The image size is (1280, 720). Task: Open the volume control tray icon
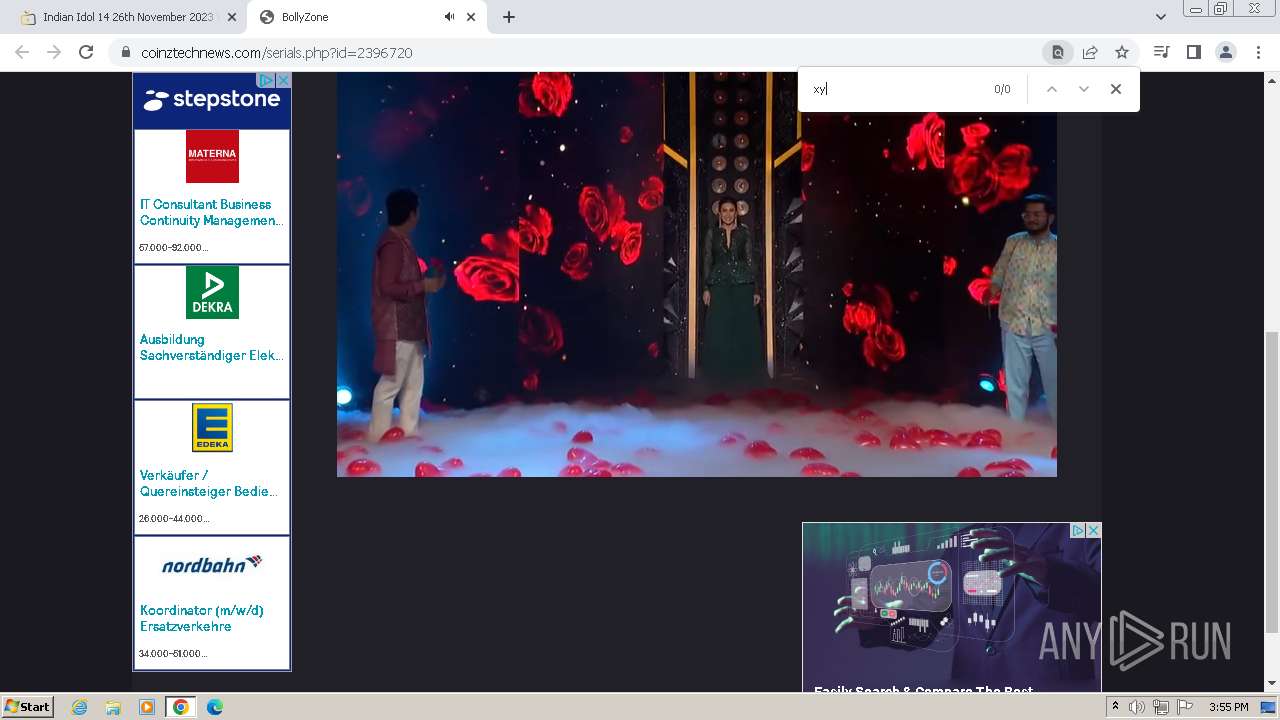1137,707
